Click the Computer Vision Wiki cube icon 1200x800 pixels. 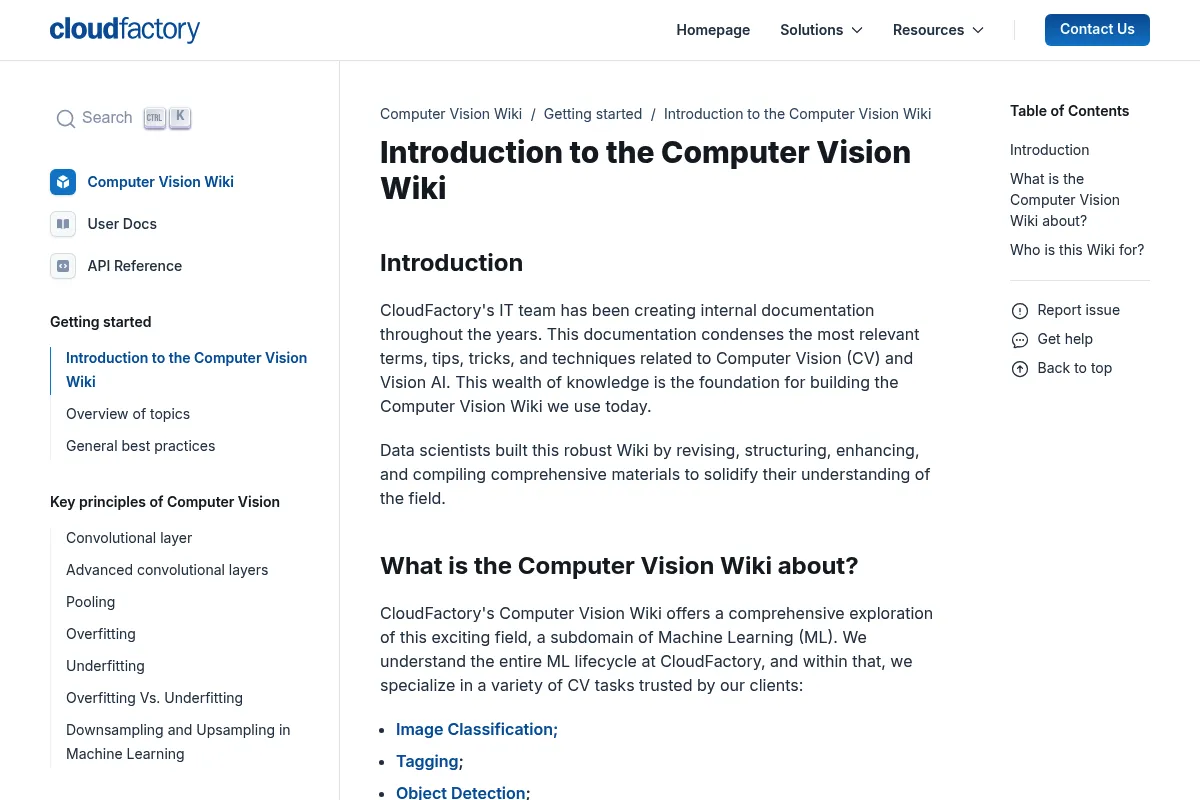(x=63, y=182)
